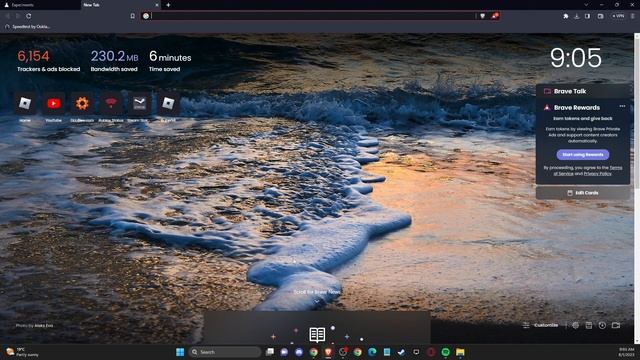Open Brave Shields lion icon
The width and height of the screenshot is (640, 360).
(482, 16)
